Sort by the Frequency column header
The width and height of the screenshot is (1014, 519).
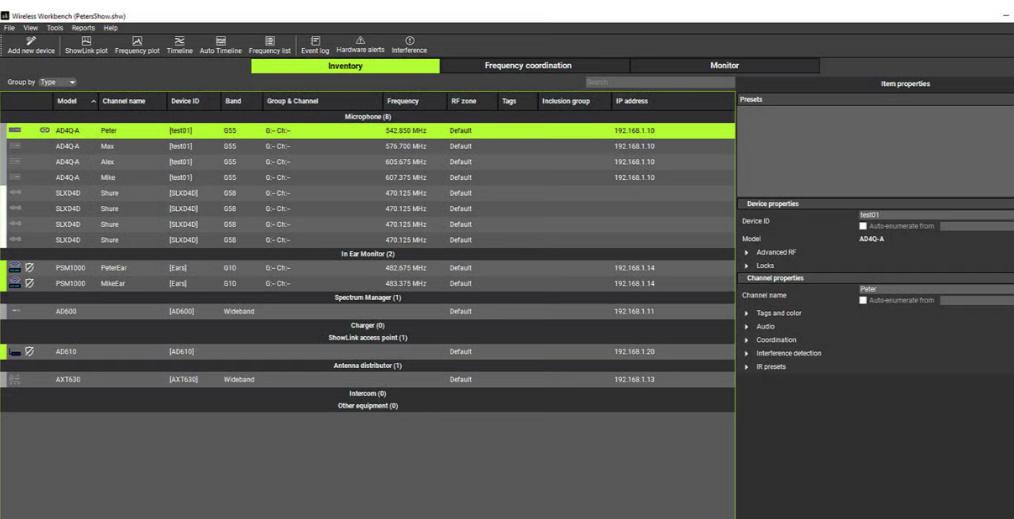[x=415, y=101]
